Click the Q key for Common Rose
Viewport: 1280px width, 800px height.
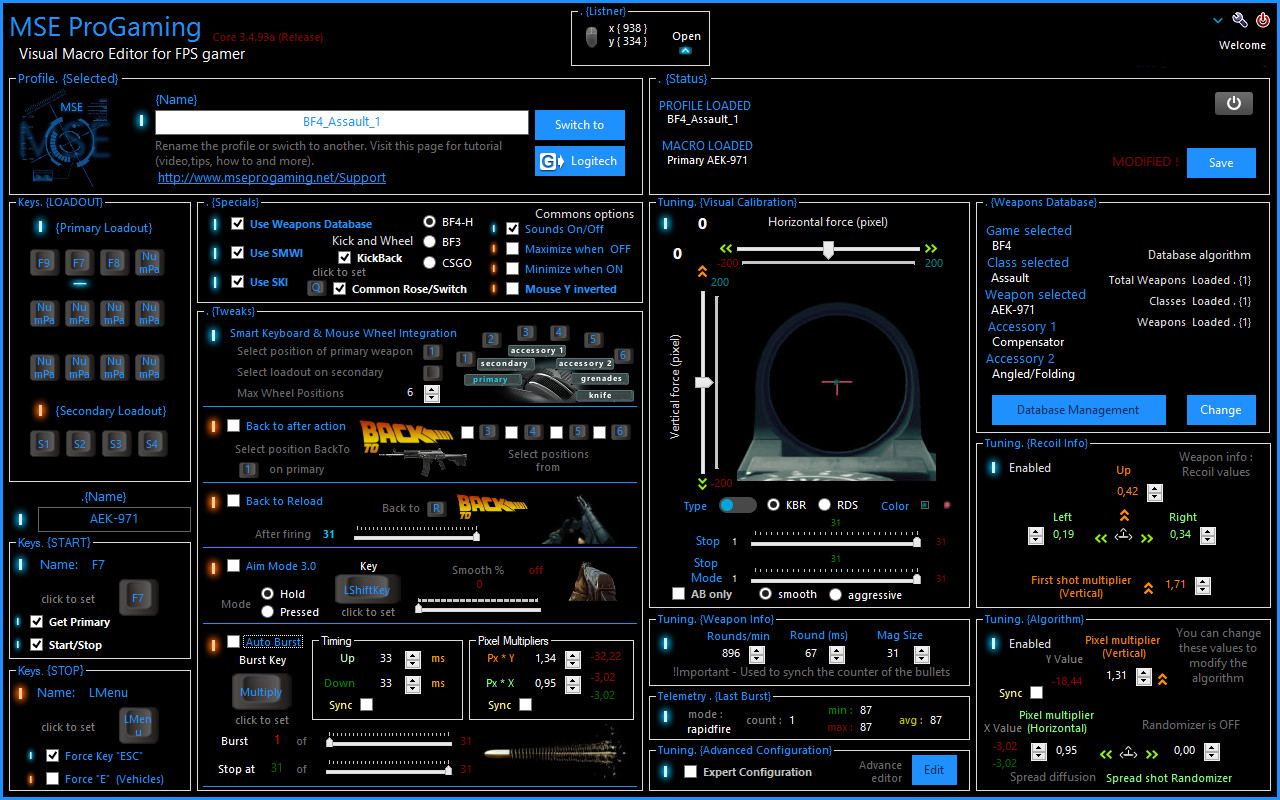tap(316, 288)
